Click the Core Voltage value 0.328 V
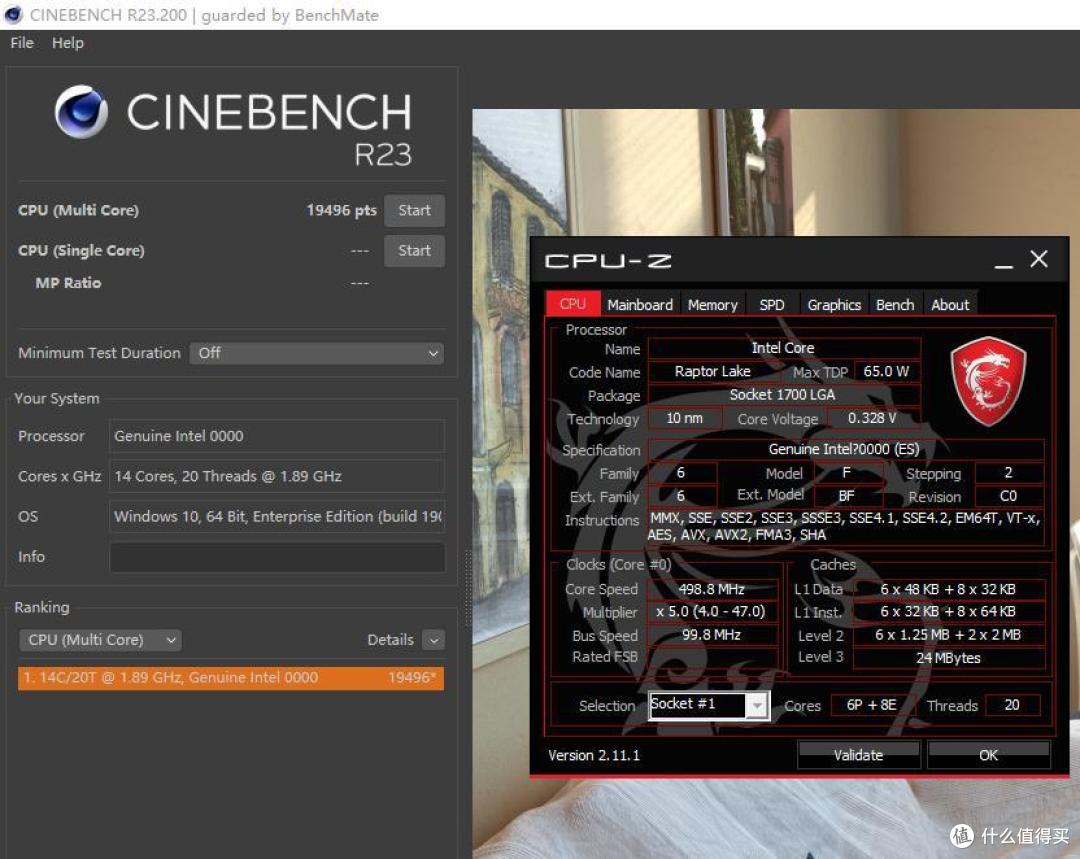The width and height of the screenshot is (1080, 859). (x=873, y=418)
